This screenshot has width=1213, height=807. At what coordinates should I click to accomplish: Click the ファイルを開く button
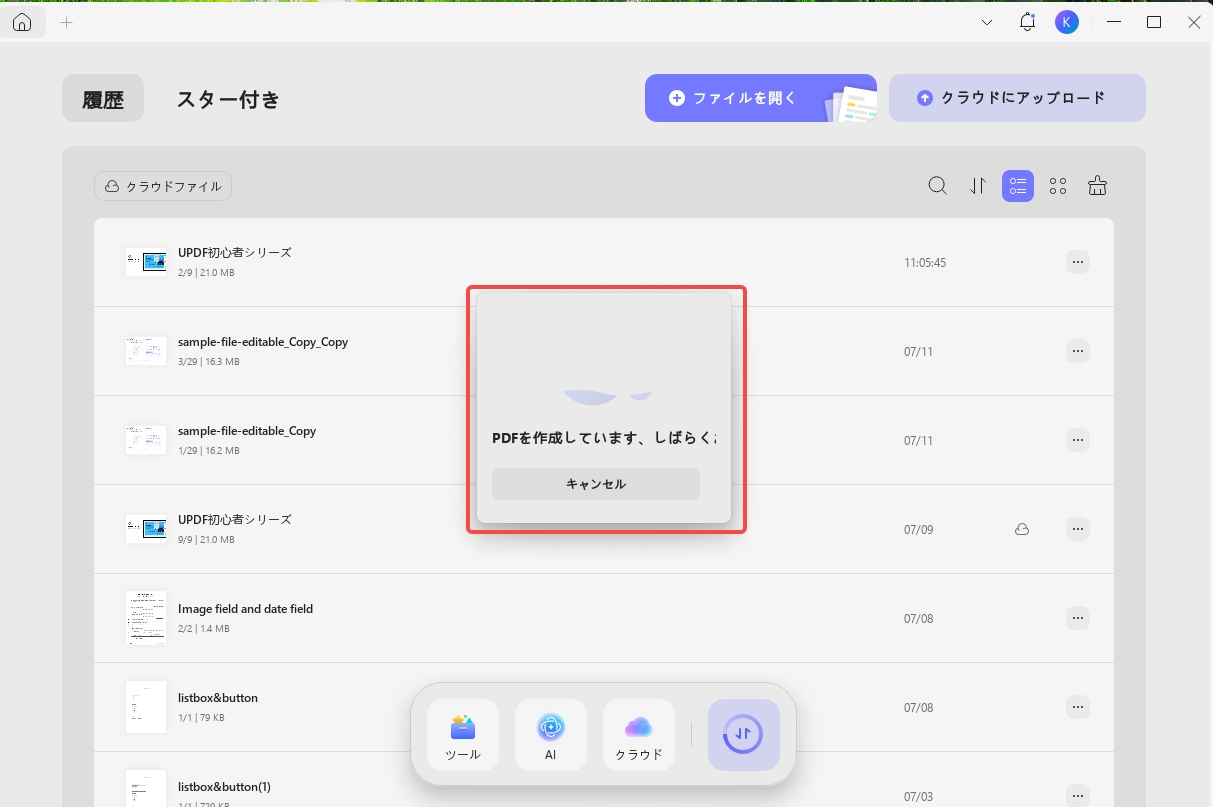pyautogui.click(x=760, y=98)
